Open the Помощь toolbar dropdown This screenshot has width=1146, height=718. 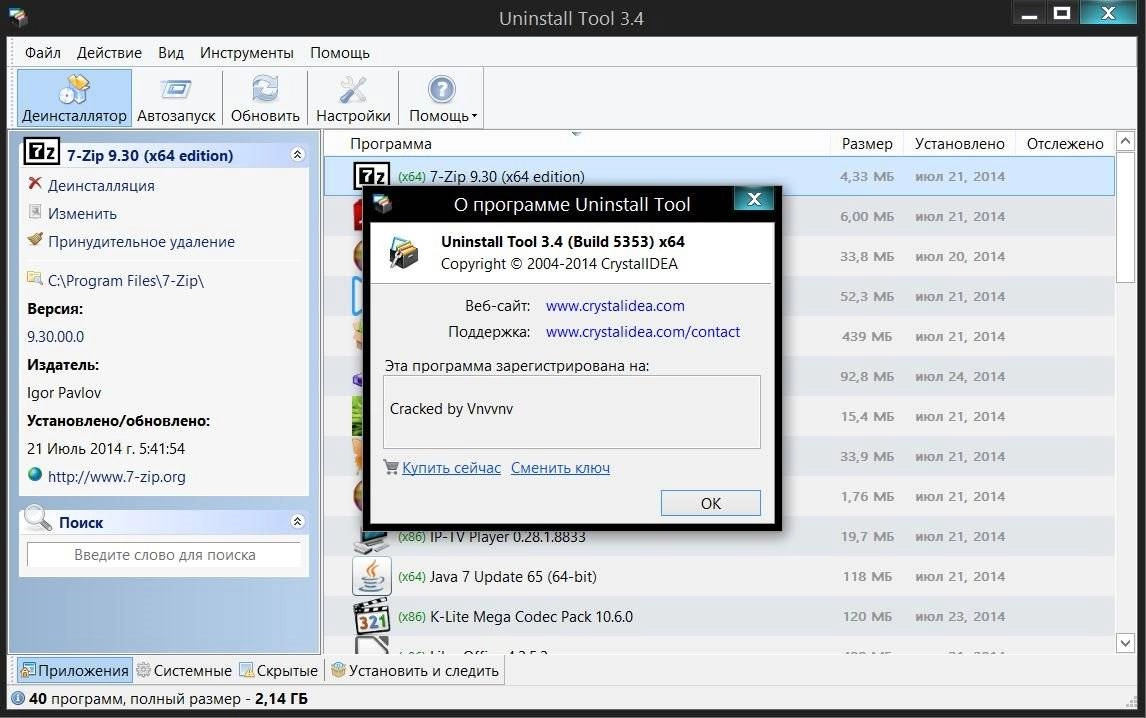(441, 99)
